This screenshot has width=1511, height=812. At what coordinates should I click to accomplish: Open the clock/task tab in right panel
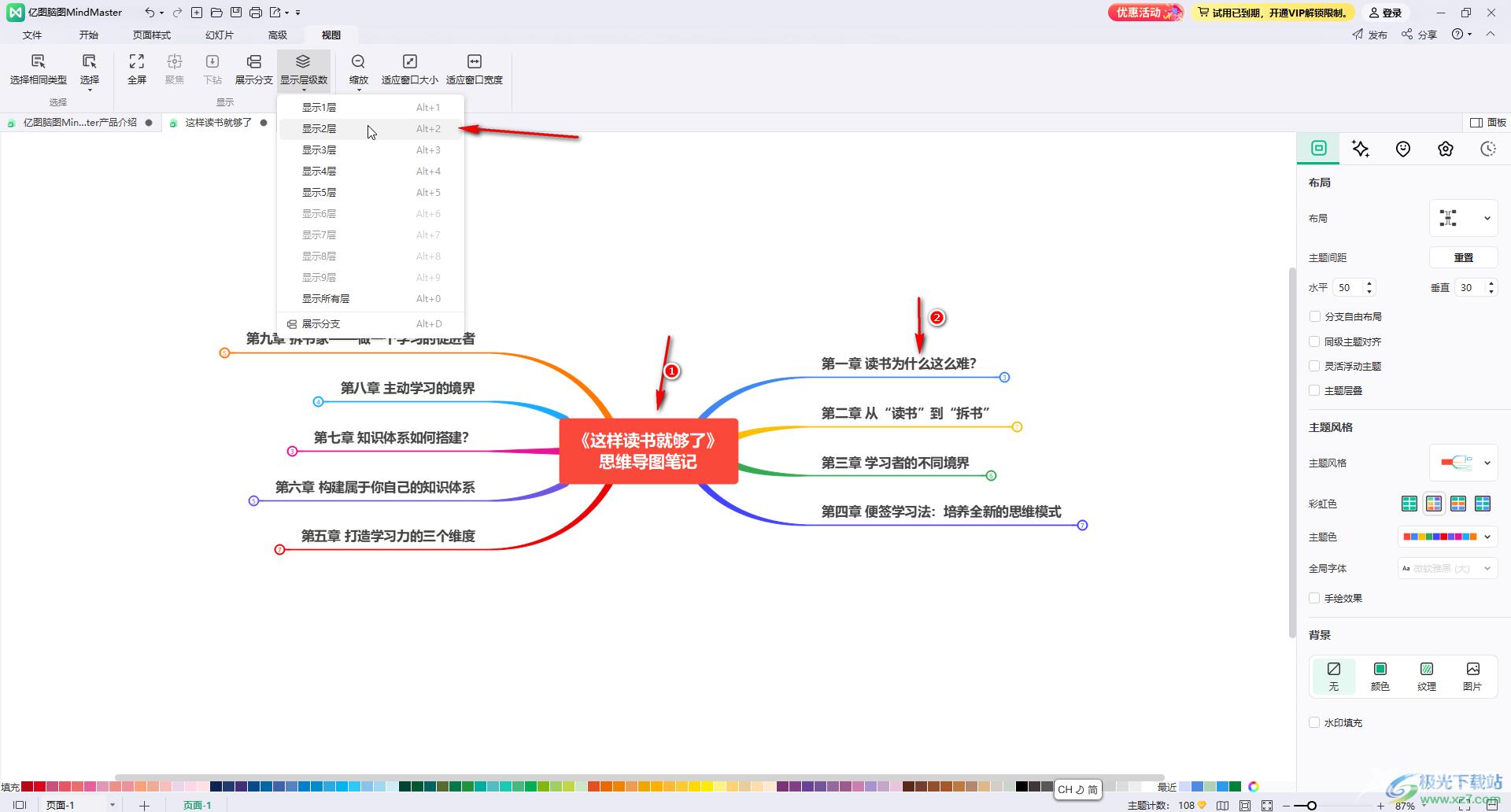(x=1487, y=149)
